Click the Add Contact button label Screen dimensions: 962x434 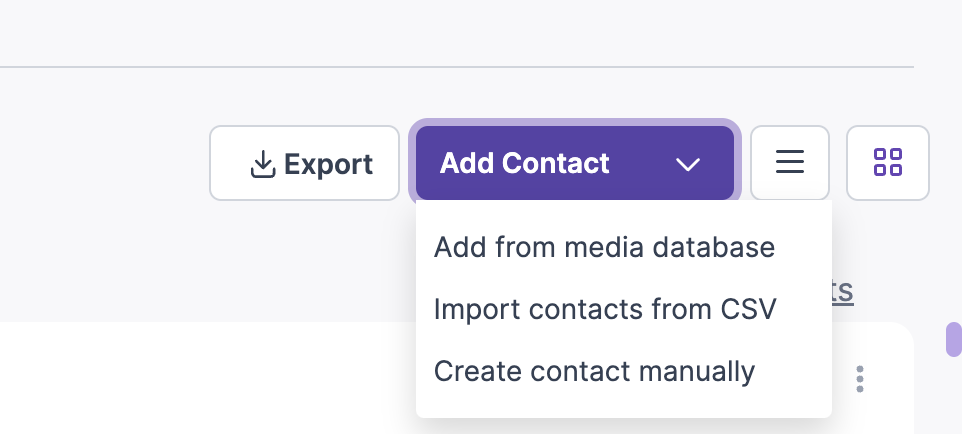tap(525, 163)
